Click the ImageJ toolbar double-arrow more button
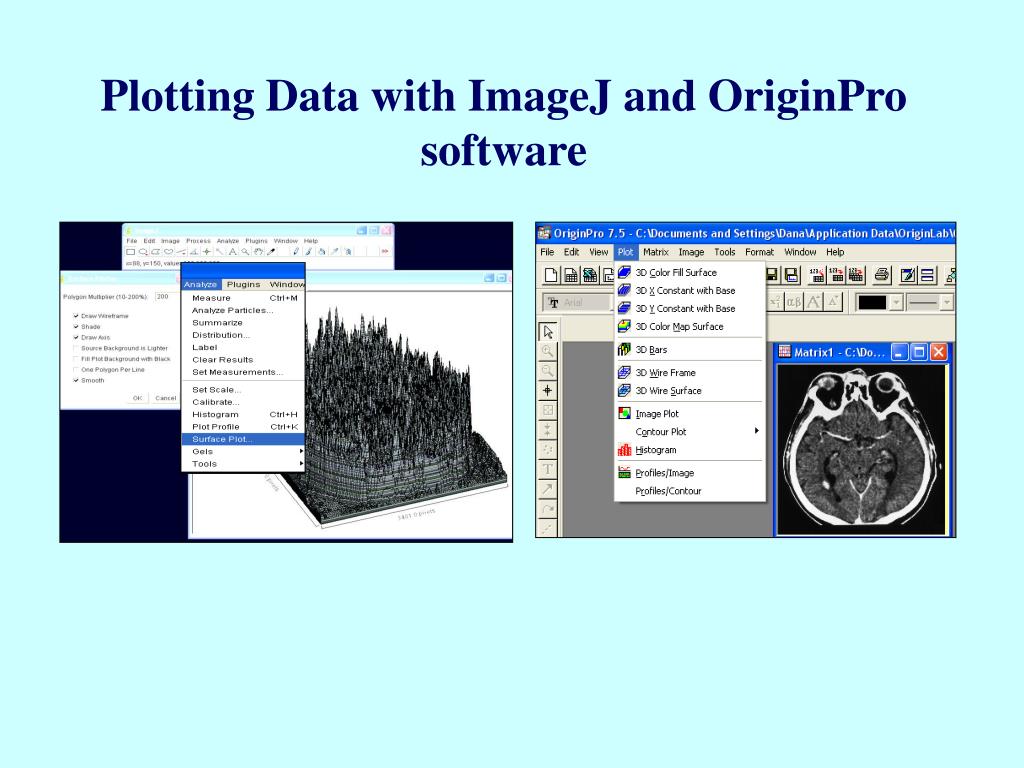 point(385,251)
